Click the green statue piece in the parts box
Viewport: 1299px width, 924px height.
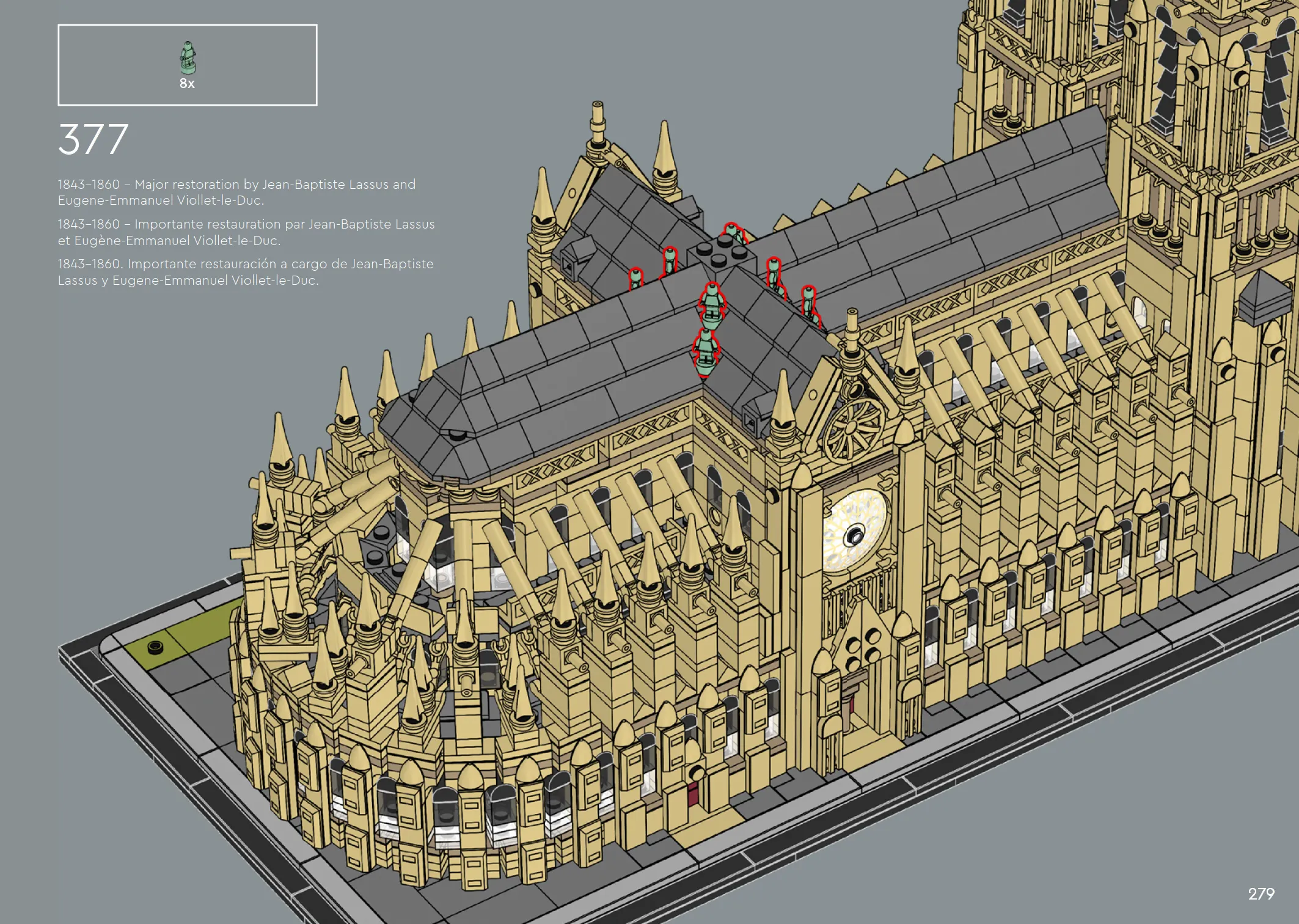point(188,57)
